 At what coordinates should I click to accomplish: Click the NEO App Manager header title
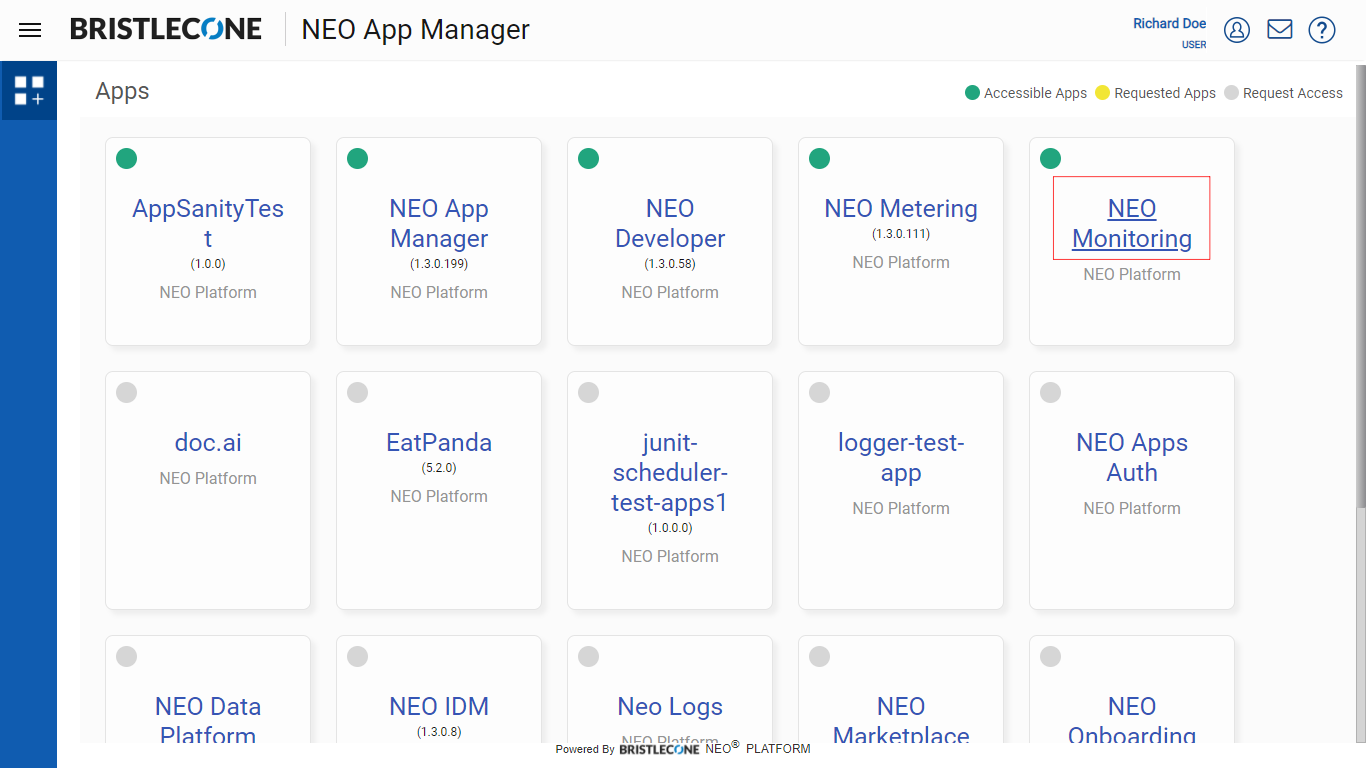[x=415, y=30]
